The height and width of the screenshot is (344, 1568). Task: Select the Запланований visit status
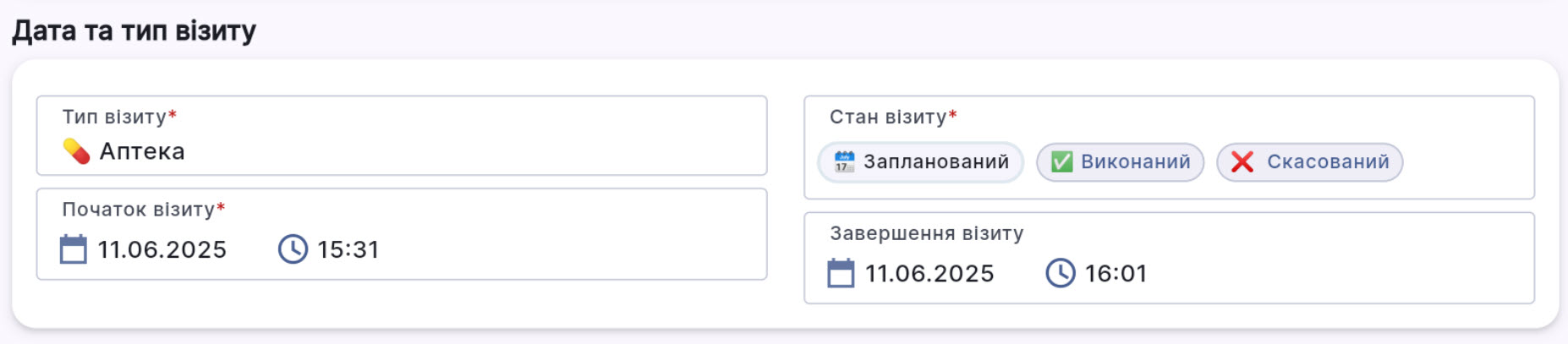pos(920,162)
